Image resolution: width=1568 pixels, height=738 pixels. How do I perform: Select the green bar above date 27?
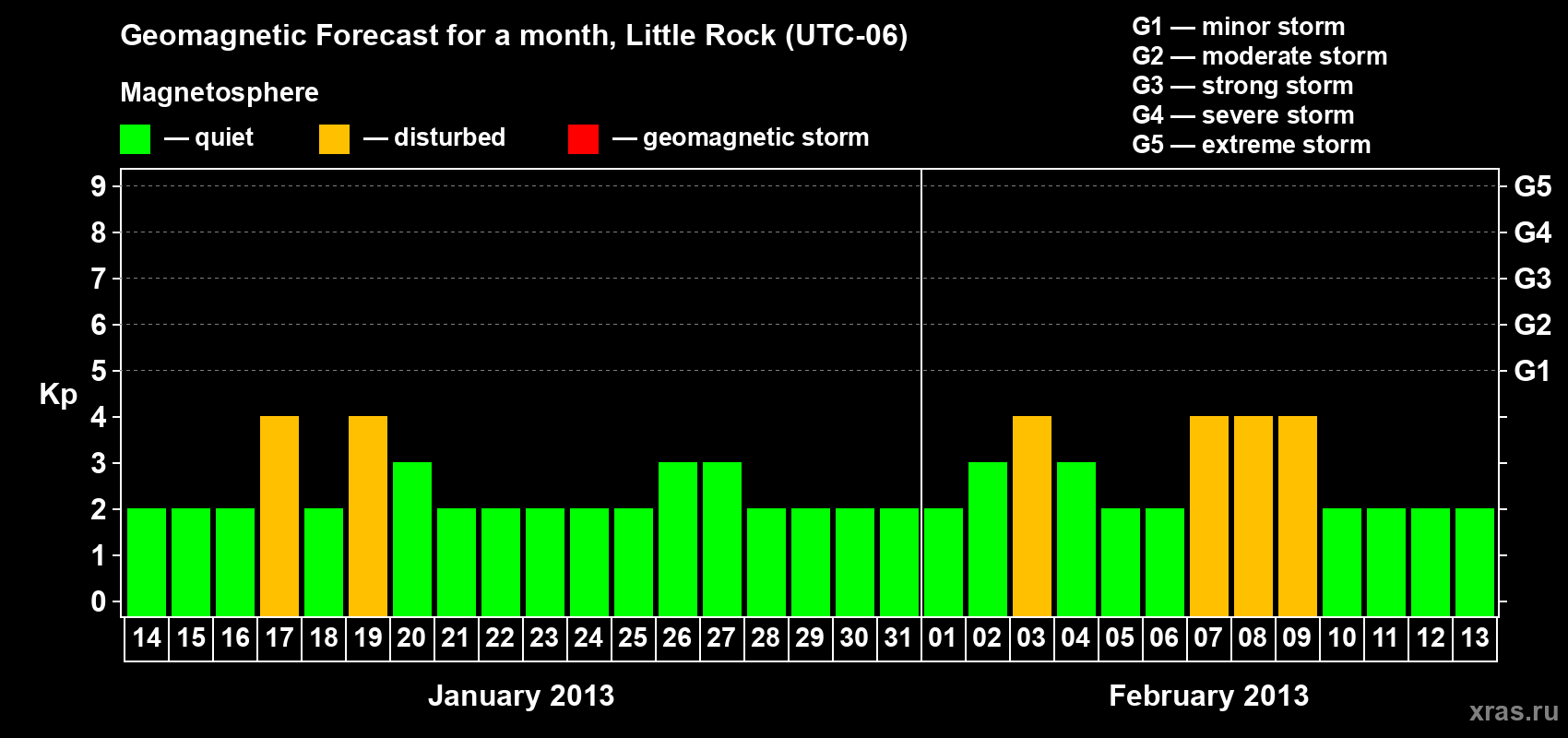pos(722,539)
